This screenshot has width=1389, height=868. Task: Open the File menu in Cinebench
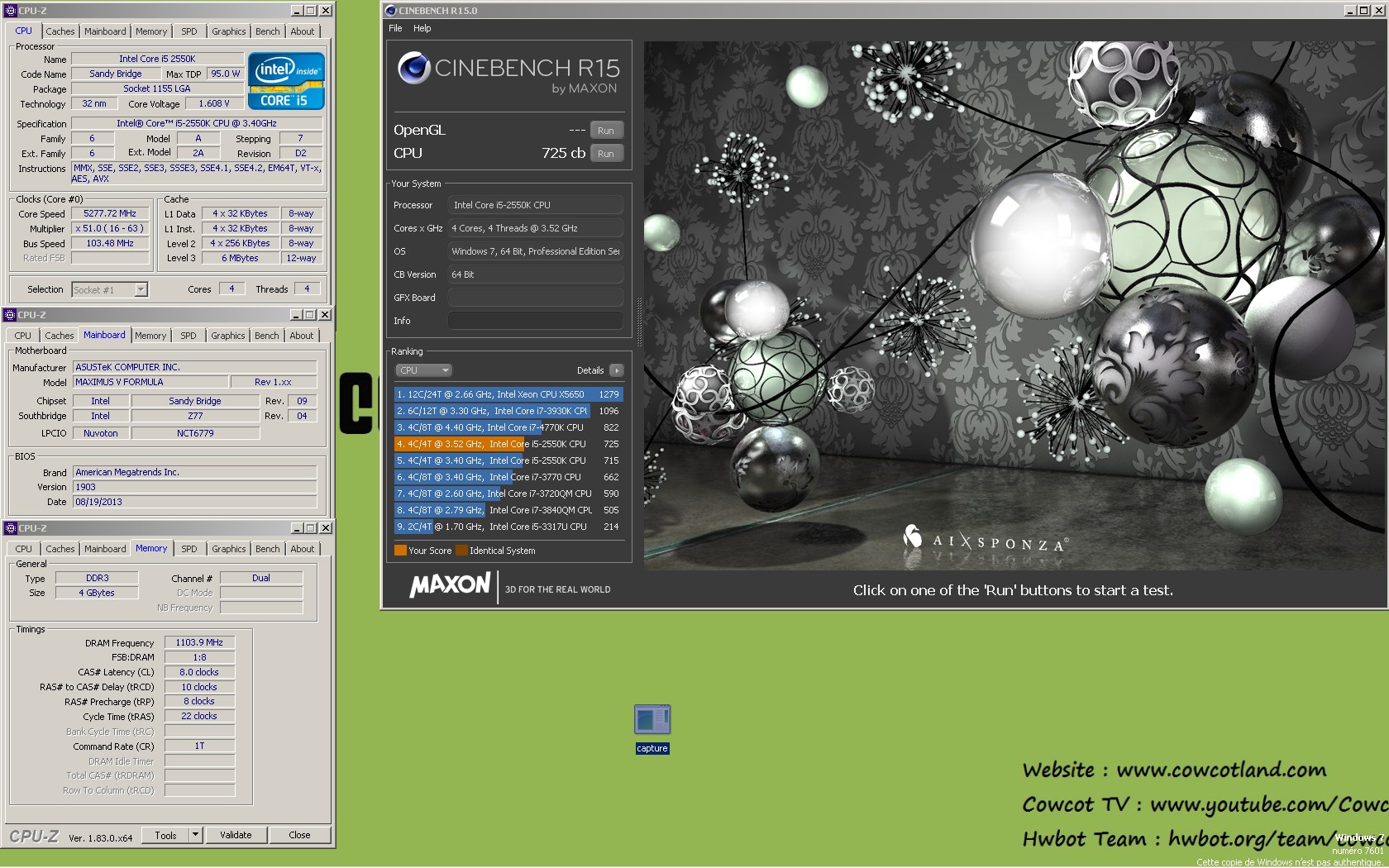pyautogui.click(x=395, y=28)
